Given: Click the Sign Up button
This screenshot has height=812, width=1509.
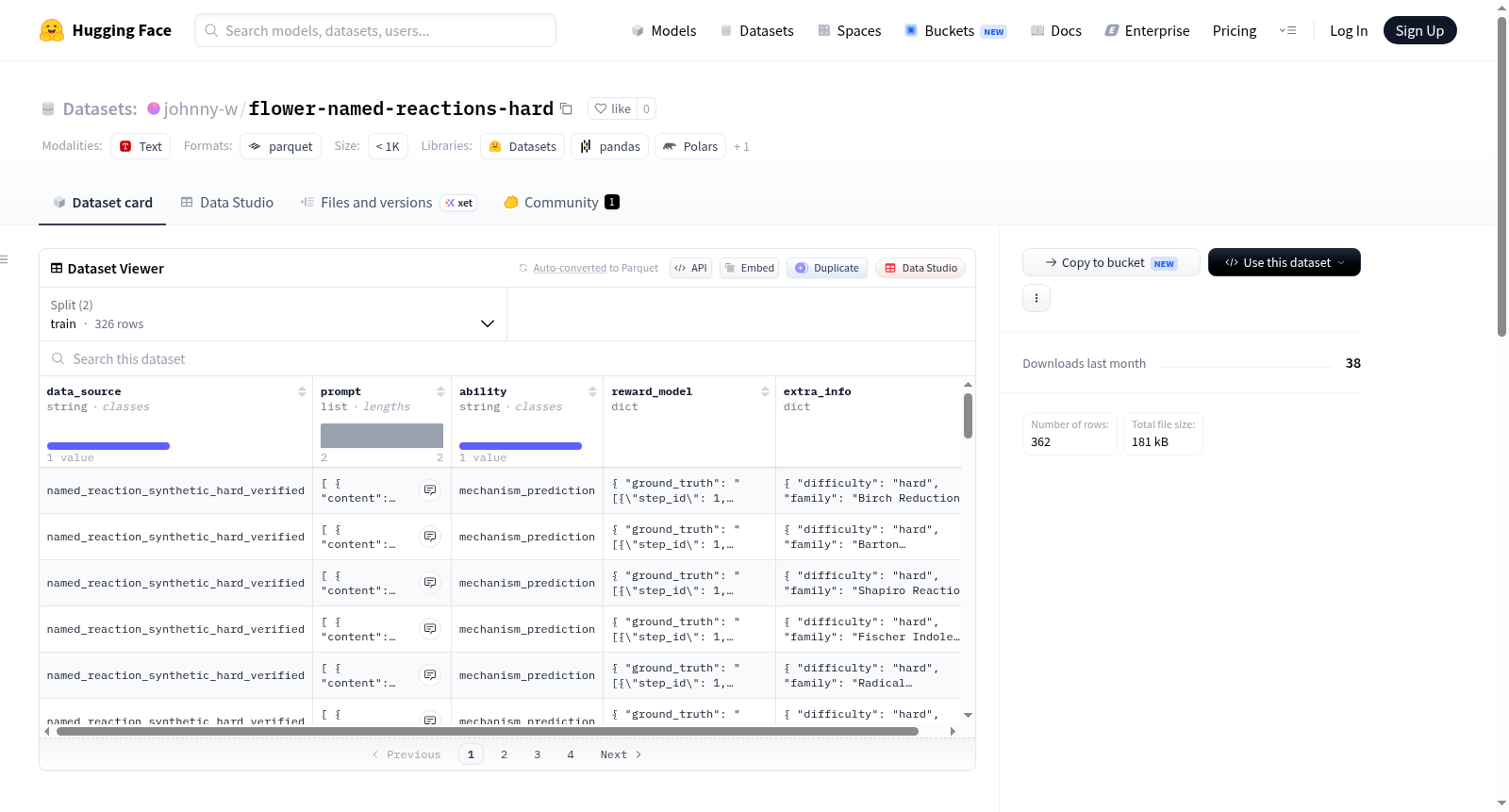Looking at the screenshot, I should click(x=1419, y=30).
